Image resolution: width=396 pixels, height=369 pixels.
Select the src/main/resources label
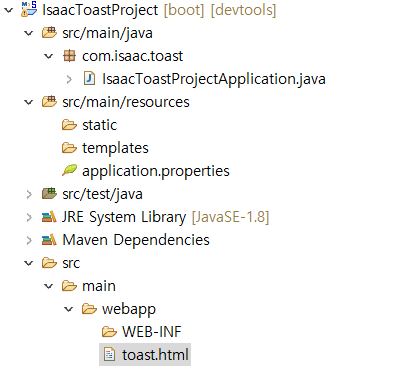[x=126, y=102]
